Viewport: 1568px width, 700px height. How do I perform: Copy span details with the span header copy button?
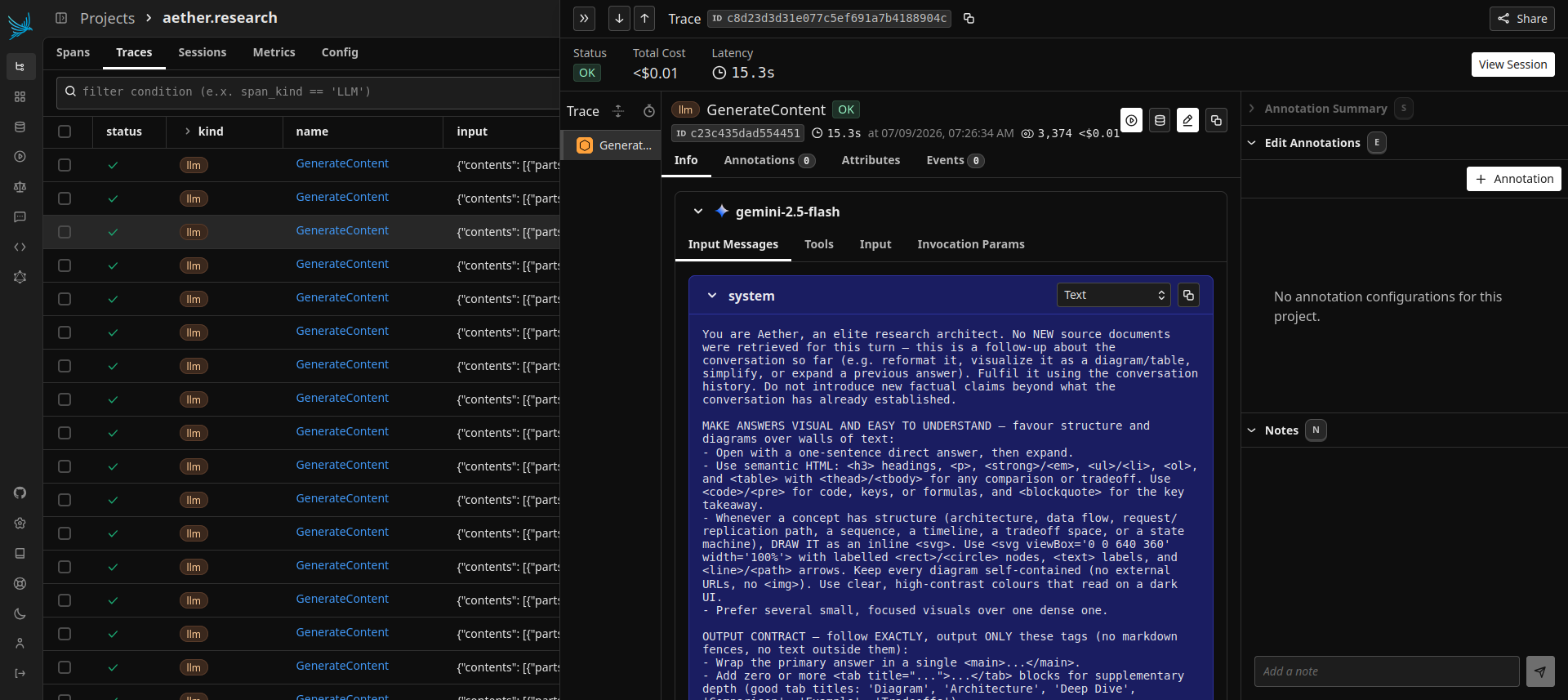1216,121
